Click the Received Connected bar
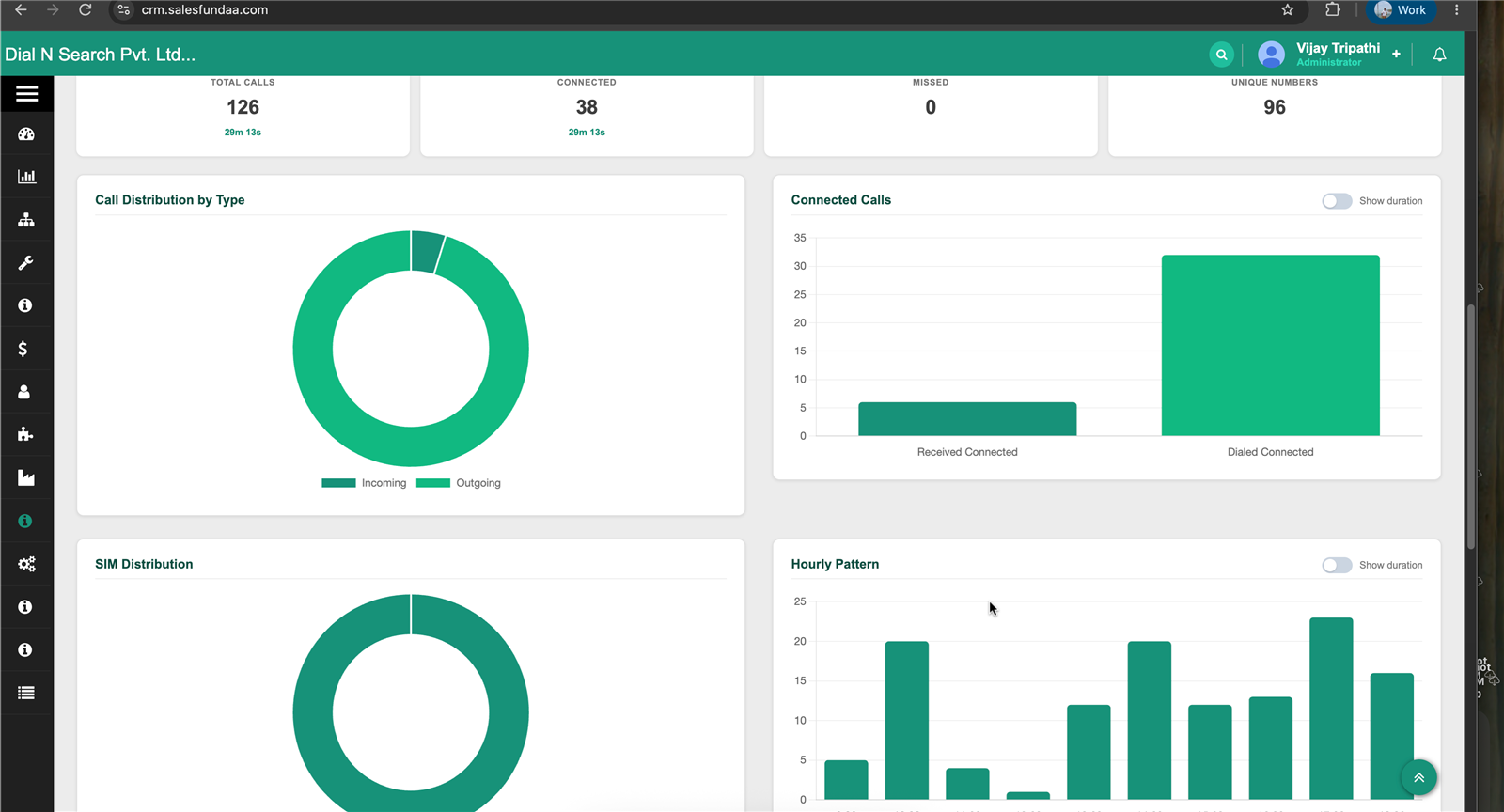Viewport: 1504px width, 812px height. coord(967,419)
